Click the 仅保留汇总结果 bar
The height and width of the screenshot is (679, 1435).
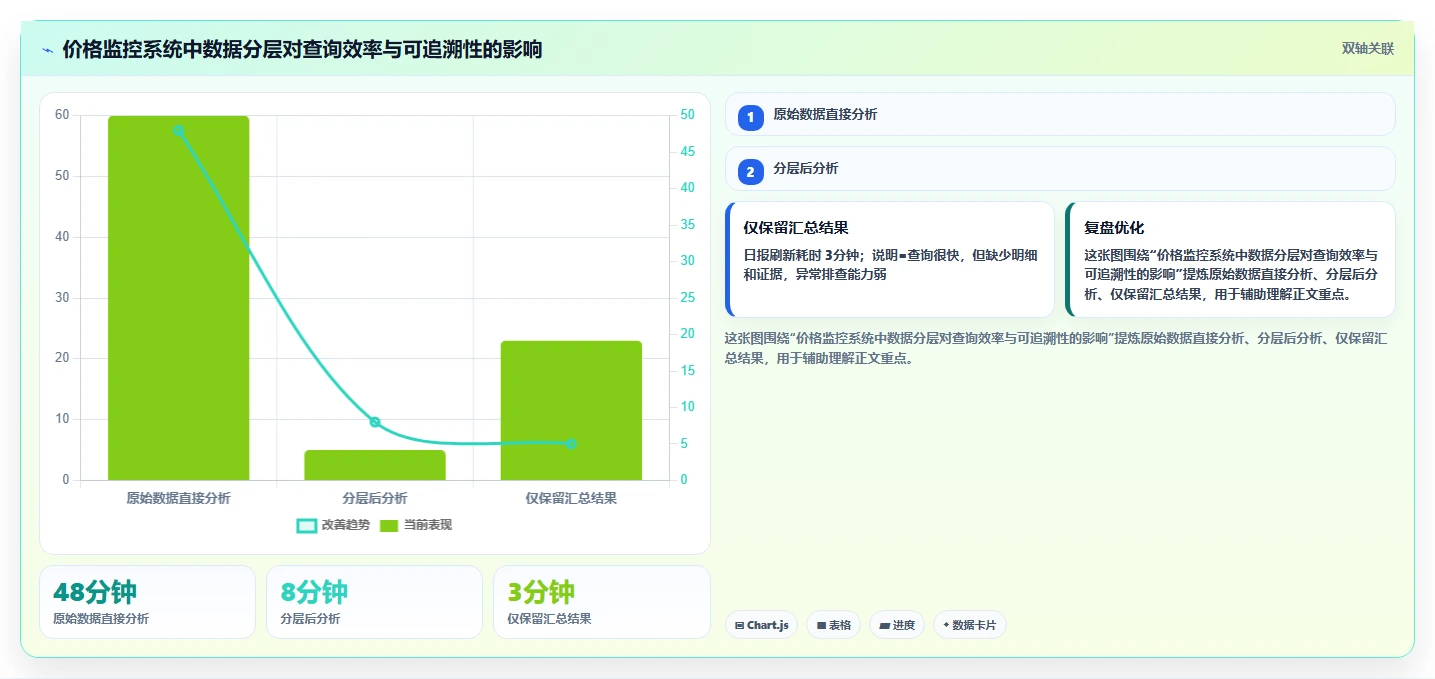571,410
